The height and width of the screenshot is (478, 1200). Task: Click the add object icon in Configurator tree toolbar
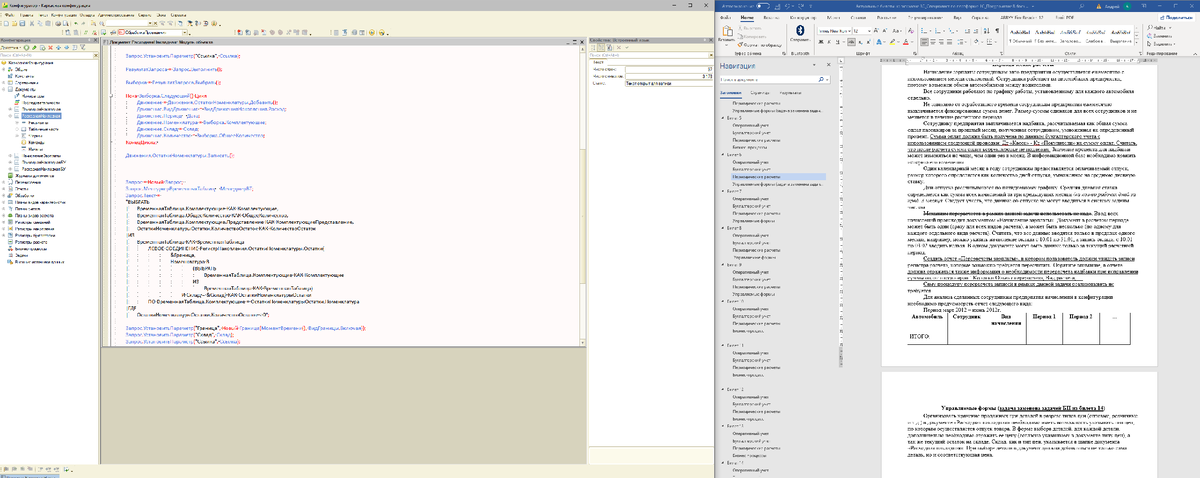coord(26,48)
